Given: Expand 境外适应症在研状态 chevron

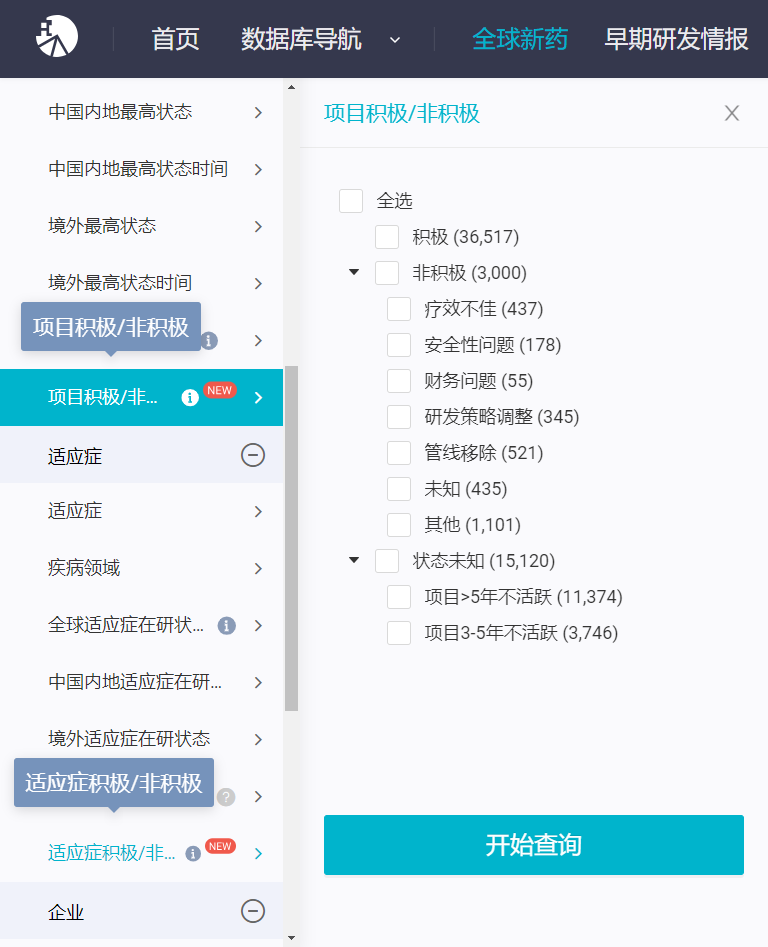Looking at the screenshot, I should [x=258, y=739].
